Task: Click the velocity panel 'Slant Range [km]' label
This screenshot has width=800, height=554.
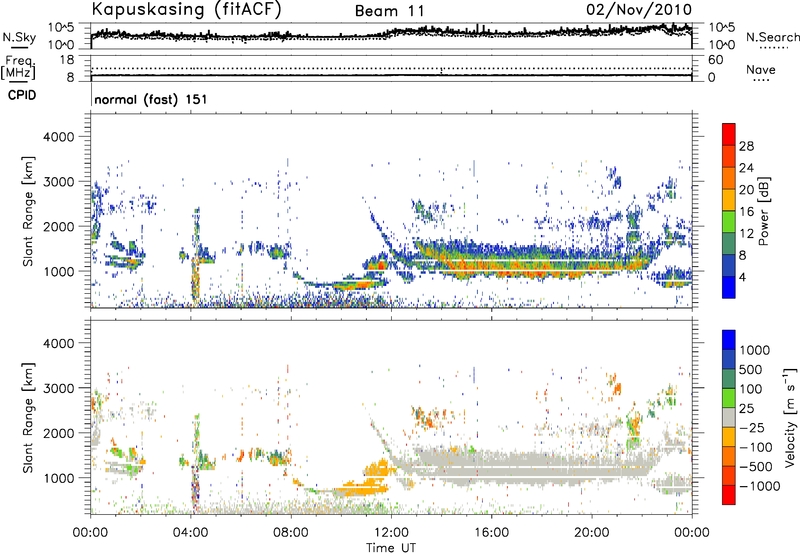Action: pos(28,417)
